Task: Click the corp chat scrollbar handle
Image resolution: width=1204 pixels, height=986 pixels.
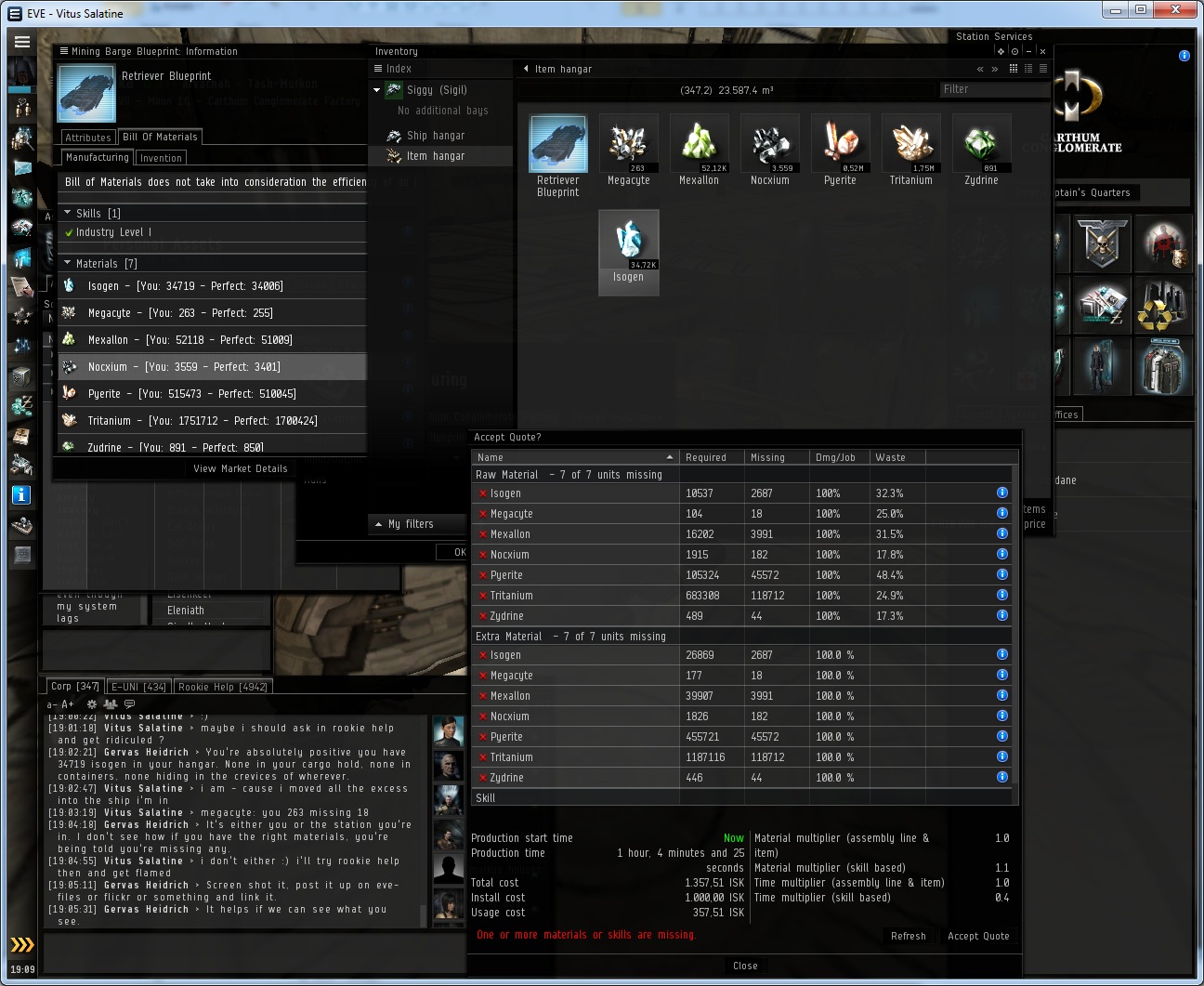Action: point(425,914)
